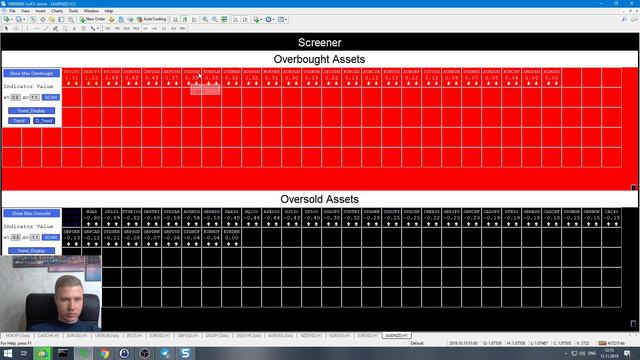Tile chart windows icon
The height and width of the screenshot is (360, 640).
[x=224, y=19]
